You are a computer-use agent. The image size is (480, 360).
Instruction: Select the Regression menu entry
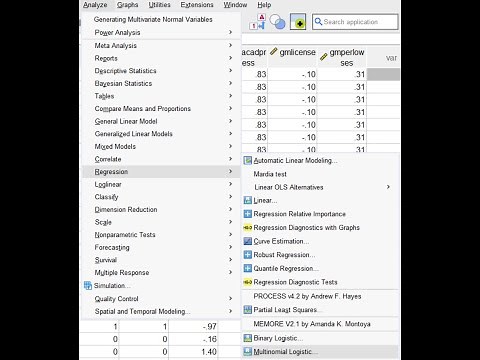[x=161, y=172]
